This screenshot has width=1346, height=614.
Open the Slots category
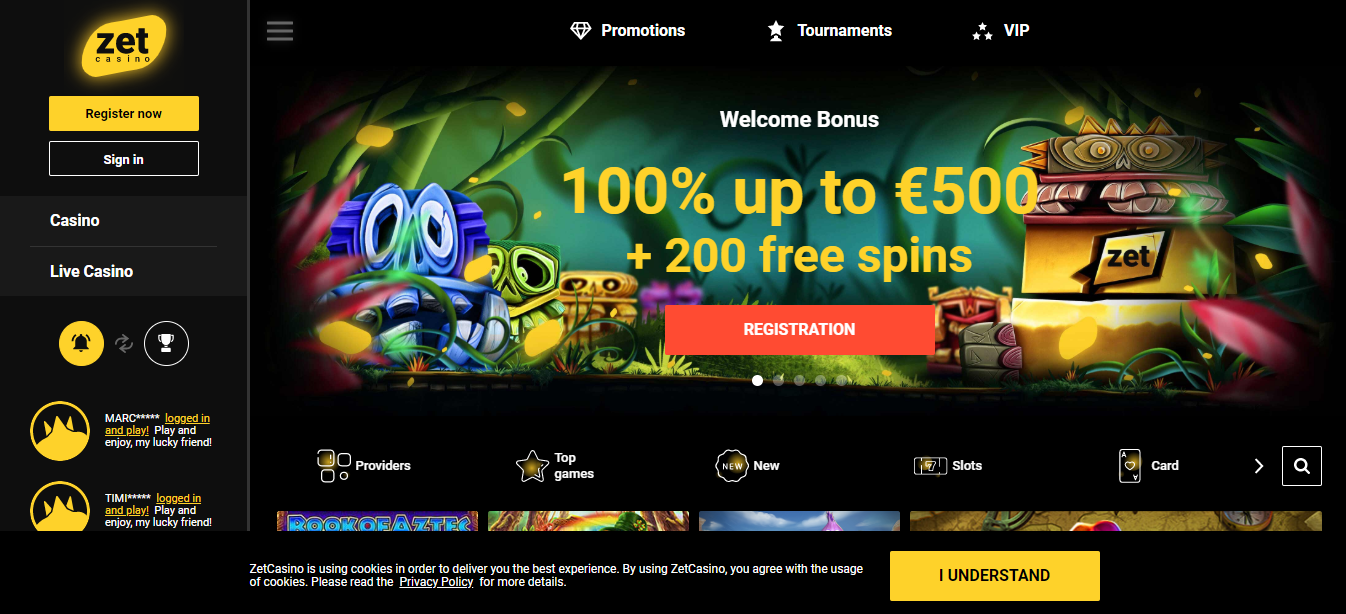[x=948, y=466]
